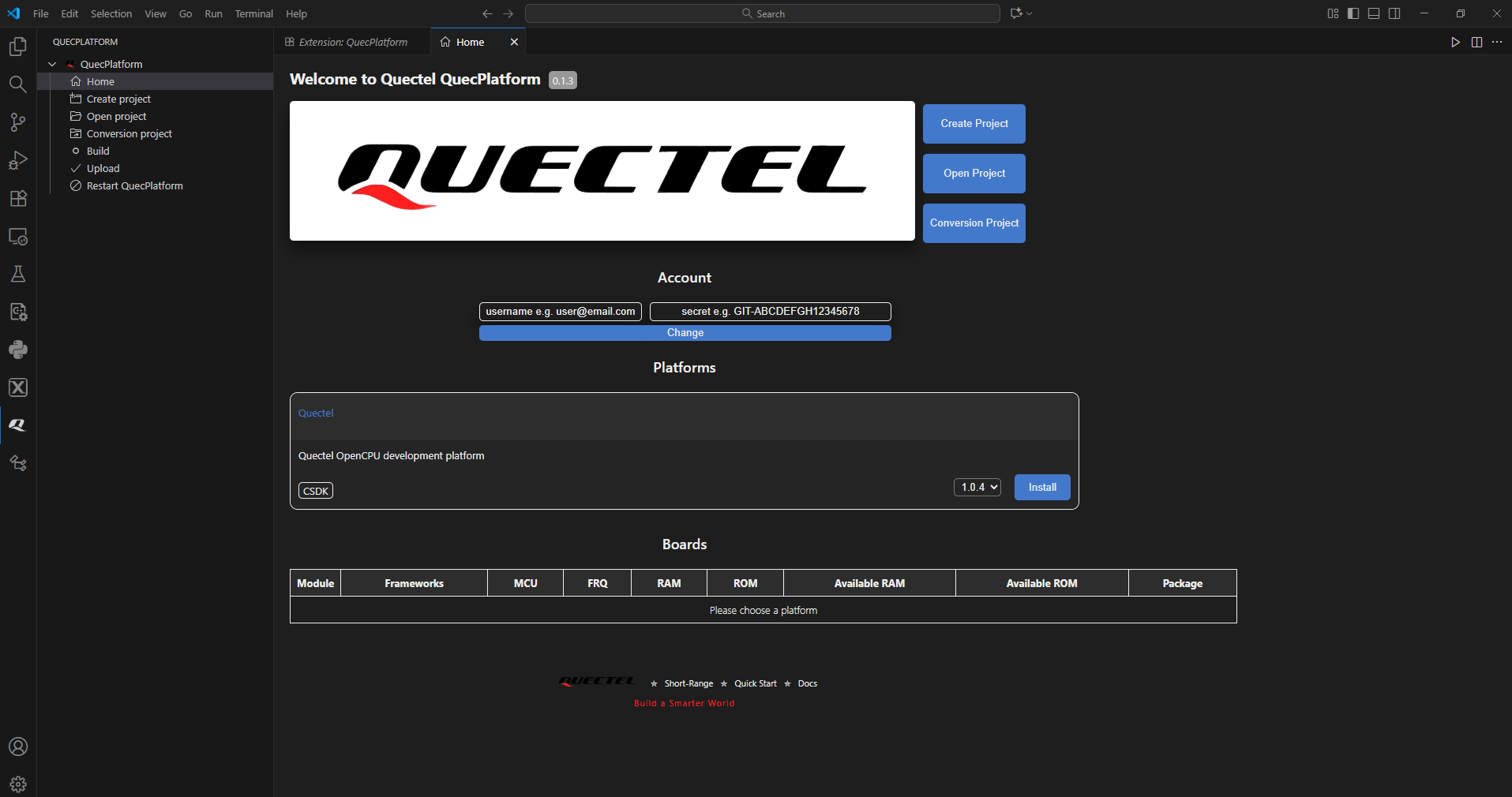Open Source Control view
The image size is (1512, 797).
18,122
